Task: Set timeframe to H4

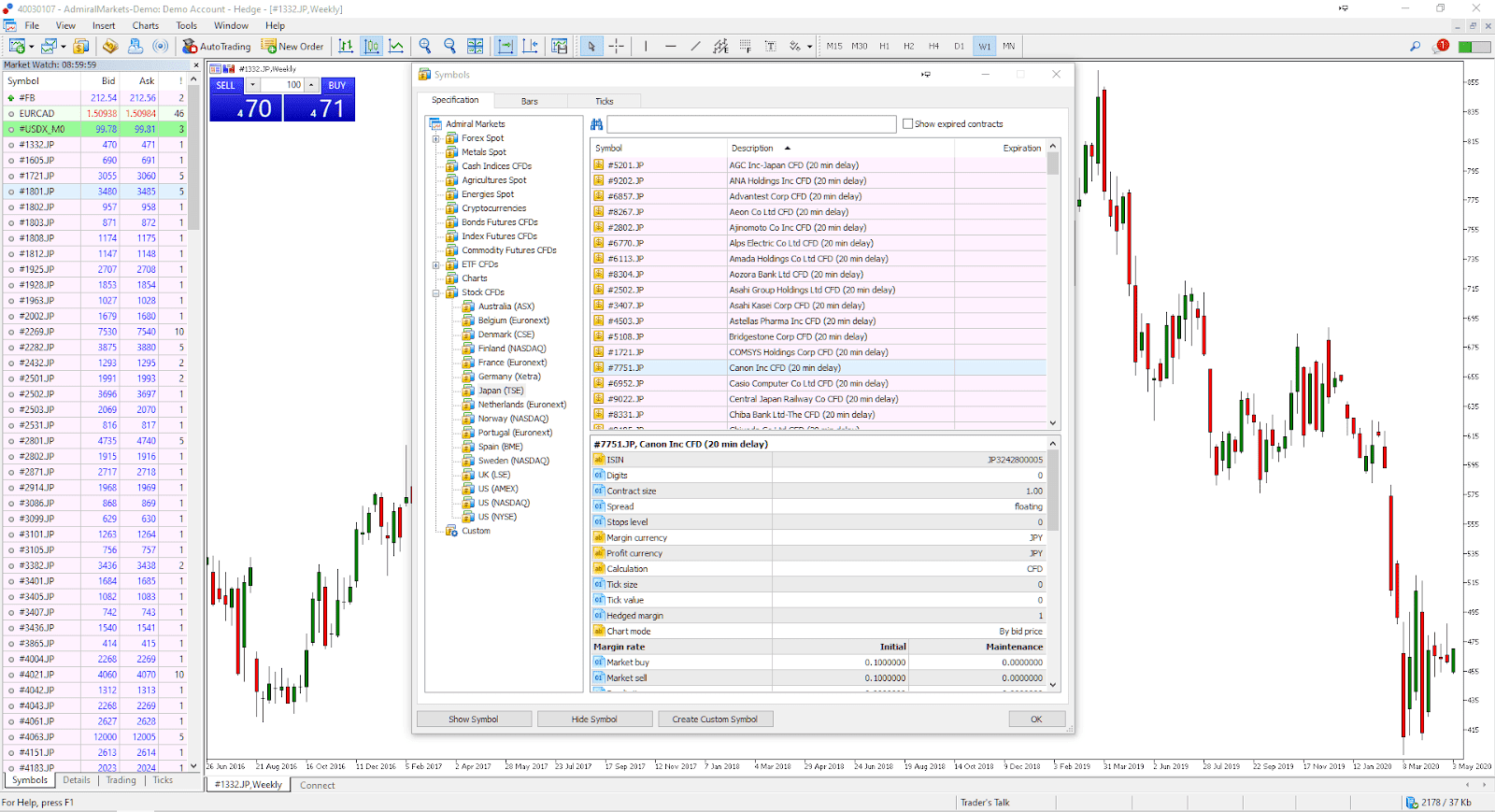Action: pos(933,46)
